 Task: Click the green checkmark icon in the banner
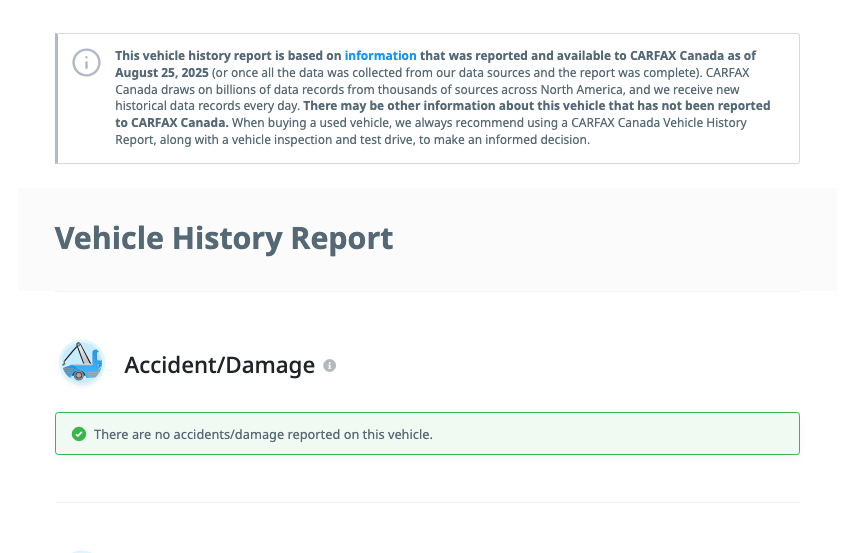pos(78,434)
